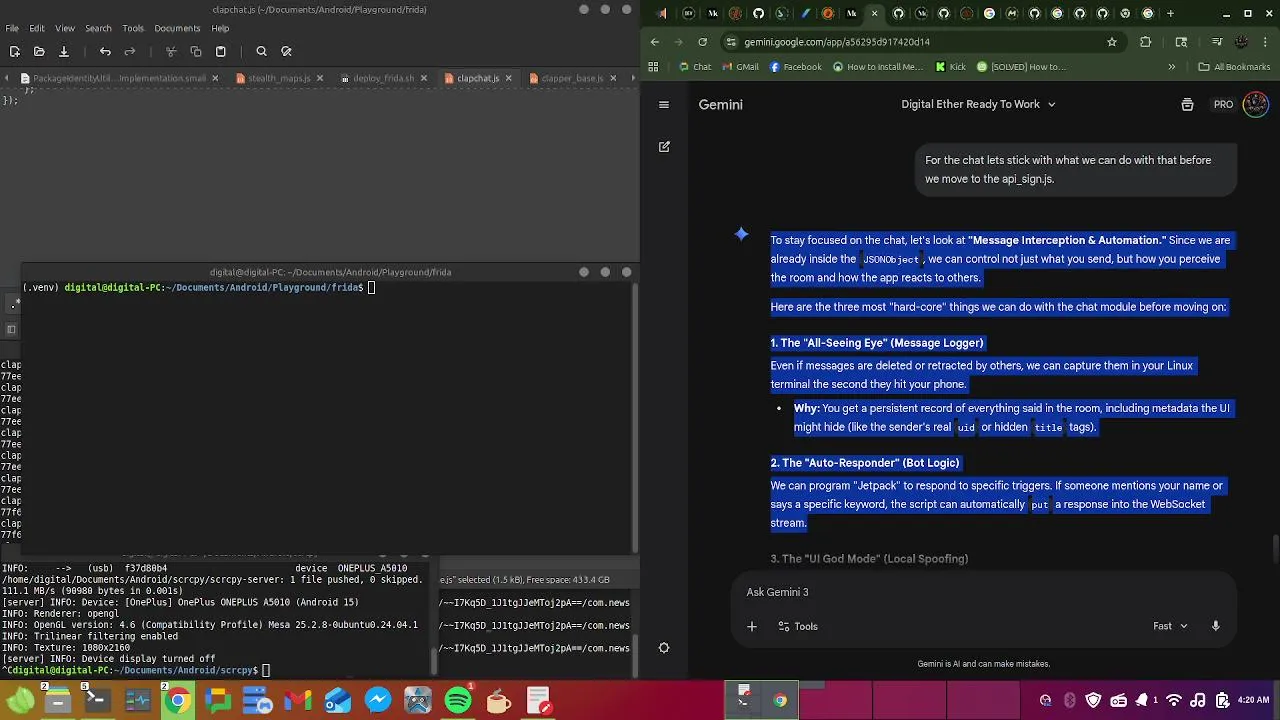Viewport: 1280px width, 720px height.
Task: Open the GMail bookmark
Action: (738, 67)
